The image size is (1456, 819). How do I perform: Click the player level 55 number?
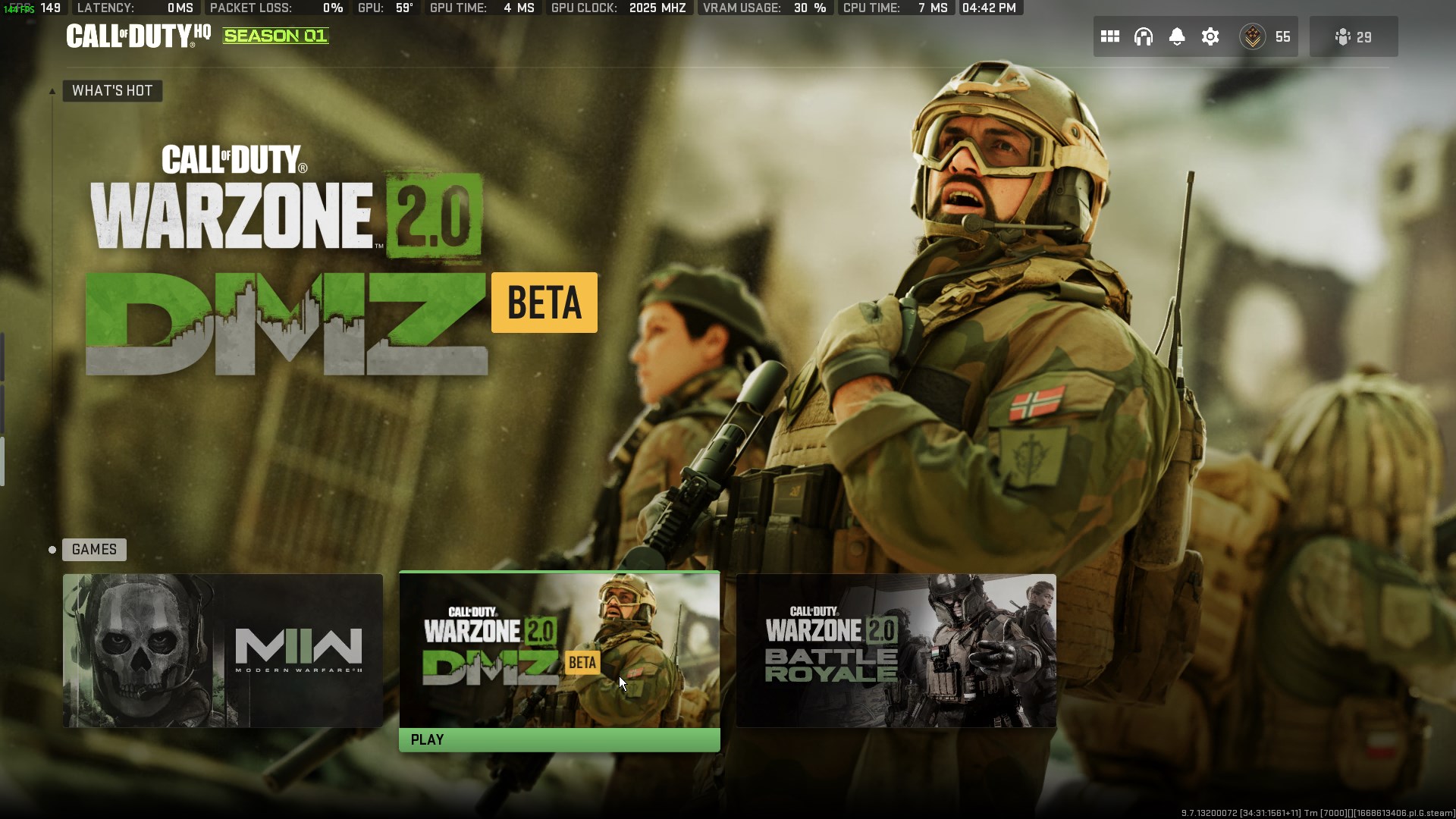tap(1282, 37)
